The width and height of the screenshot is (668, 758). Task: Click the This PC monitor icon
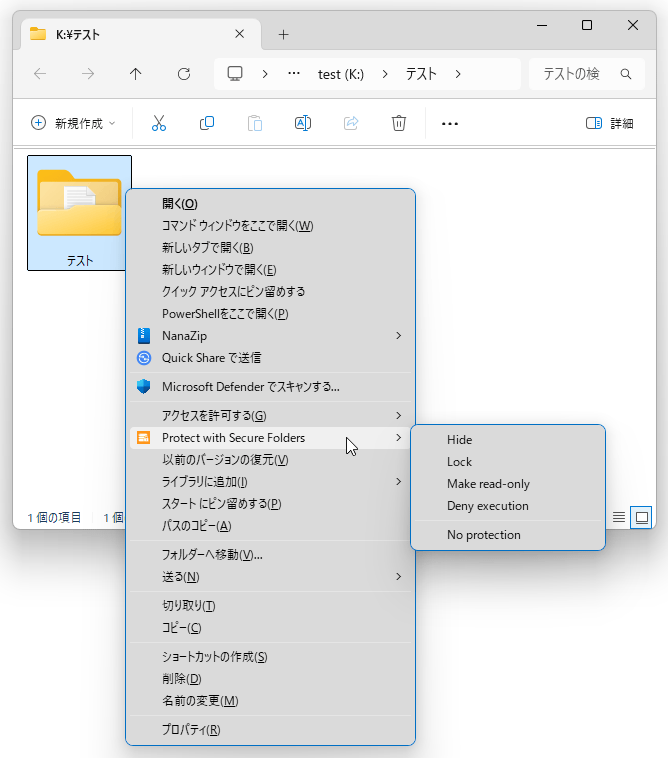(x=235, y=73)
